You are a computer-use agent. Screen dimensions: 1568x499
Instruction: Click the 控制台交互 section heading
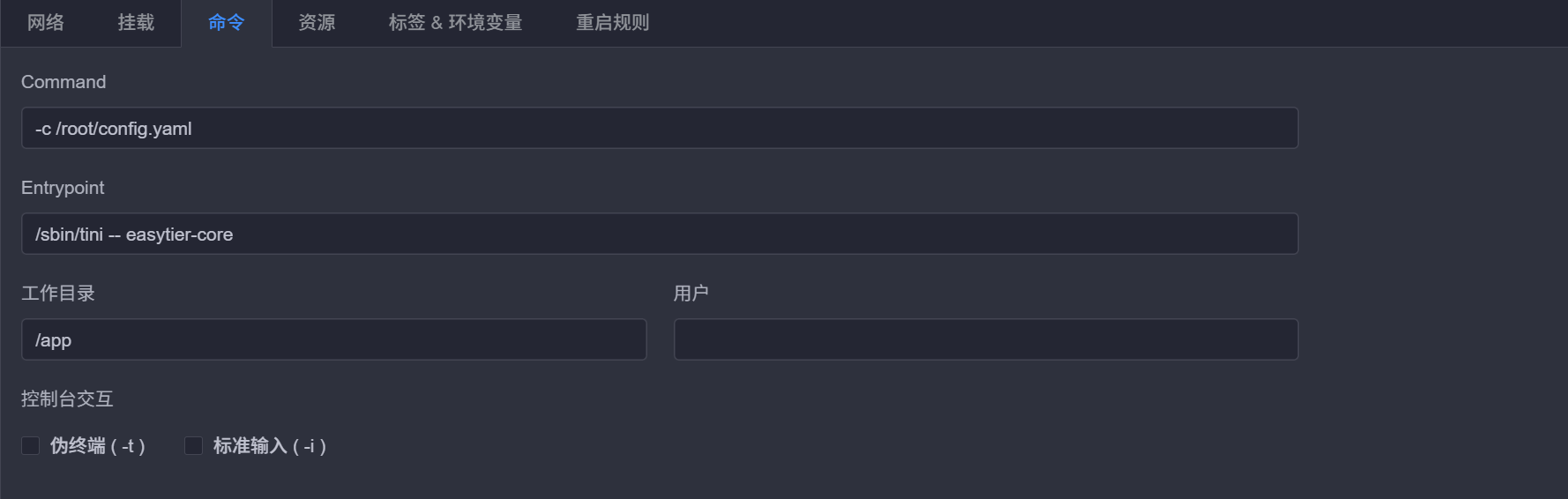pyautogui.click(x=67, y=399)
